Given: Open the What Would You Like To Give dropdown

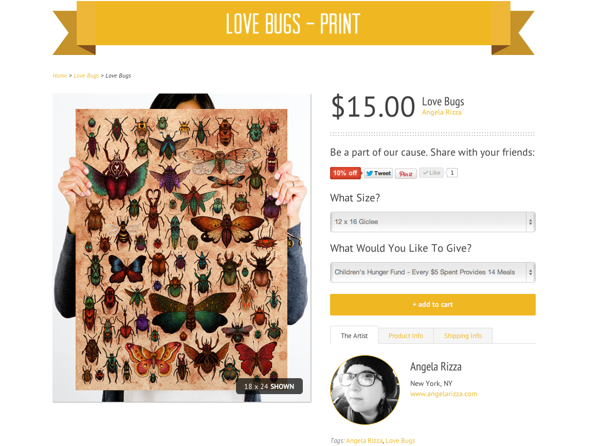Looking at the screenshot, I should 432,272.
